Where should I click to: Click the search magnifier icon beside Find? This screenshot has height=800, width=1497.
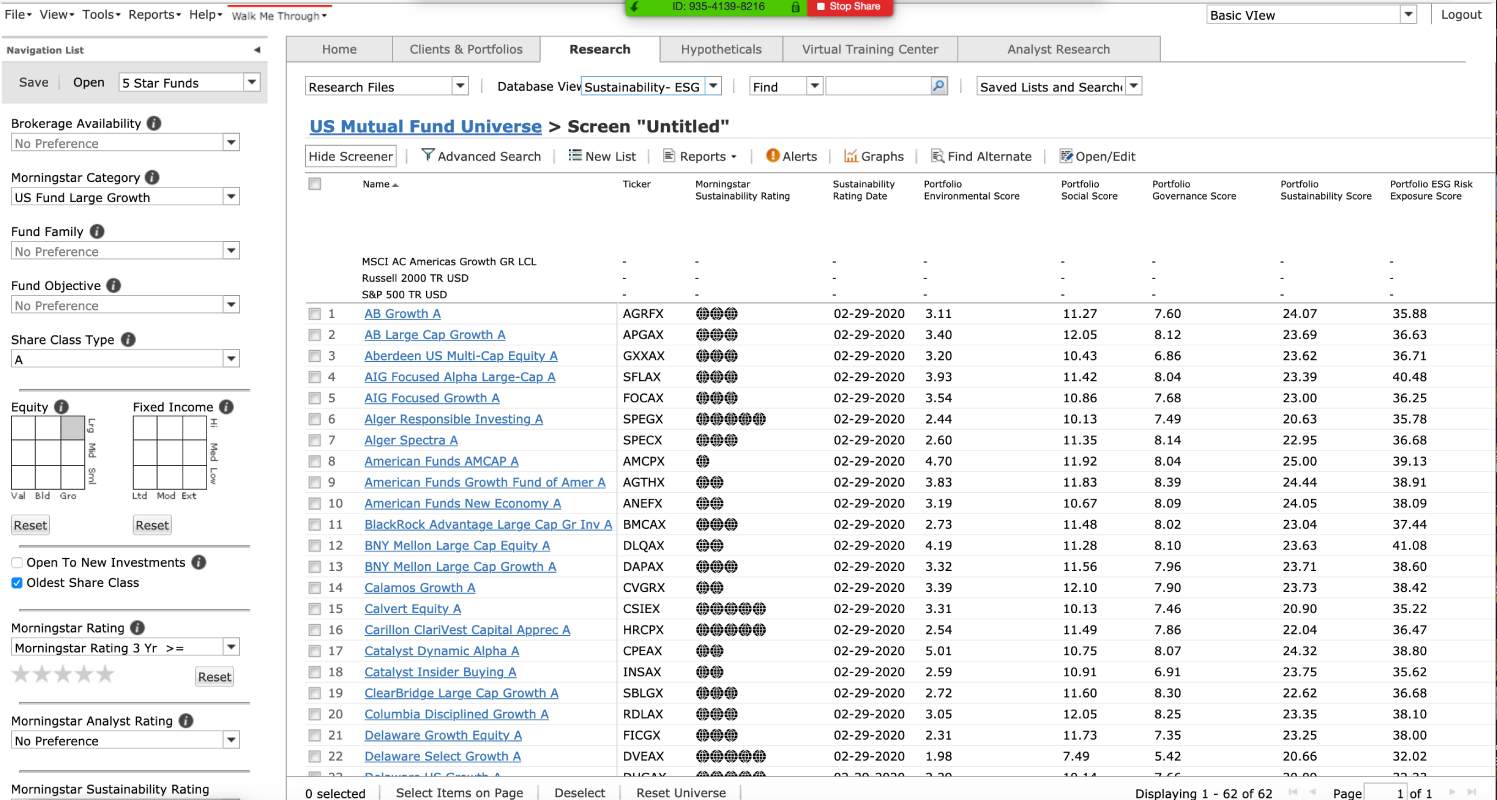pos(938,87)
